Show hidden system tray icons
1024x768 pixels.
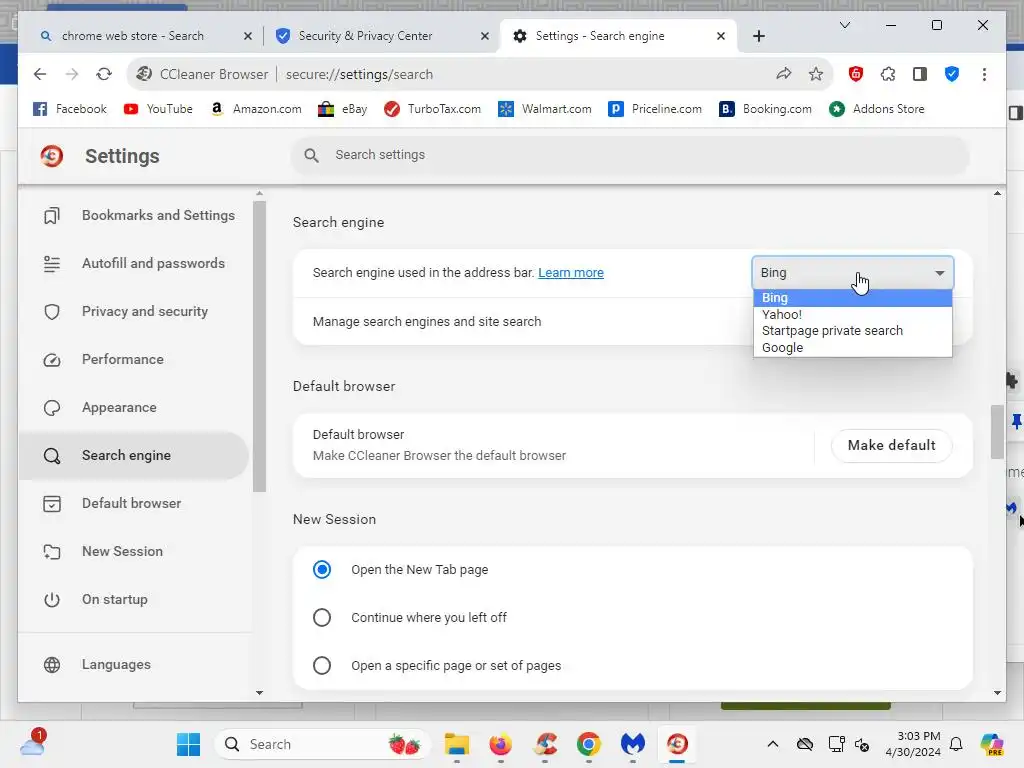click(773, 744)
